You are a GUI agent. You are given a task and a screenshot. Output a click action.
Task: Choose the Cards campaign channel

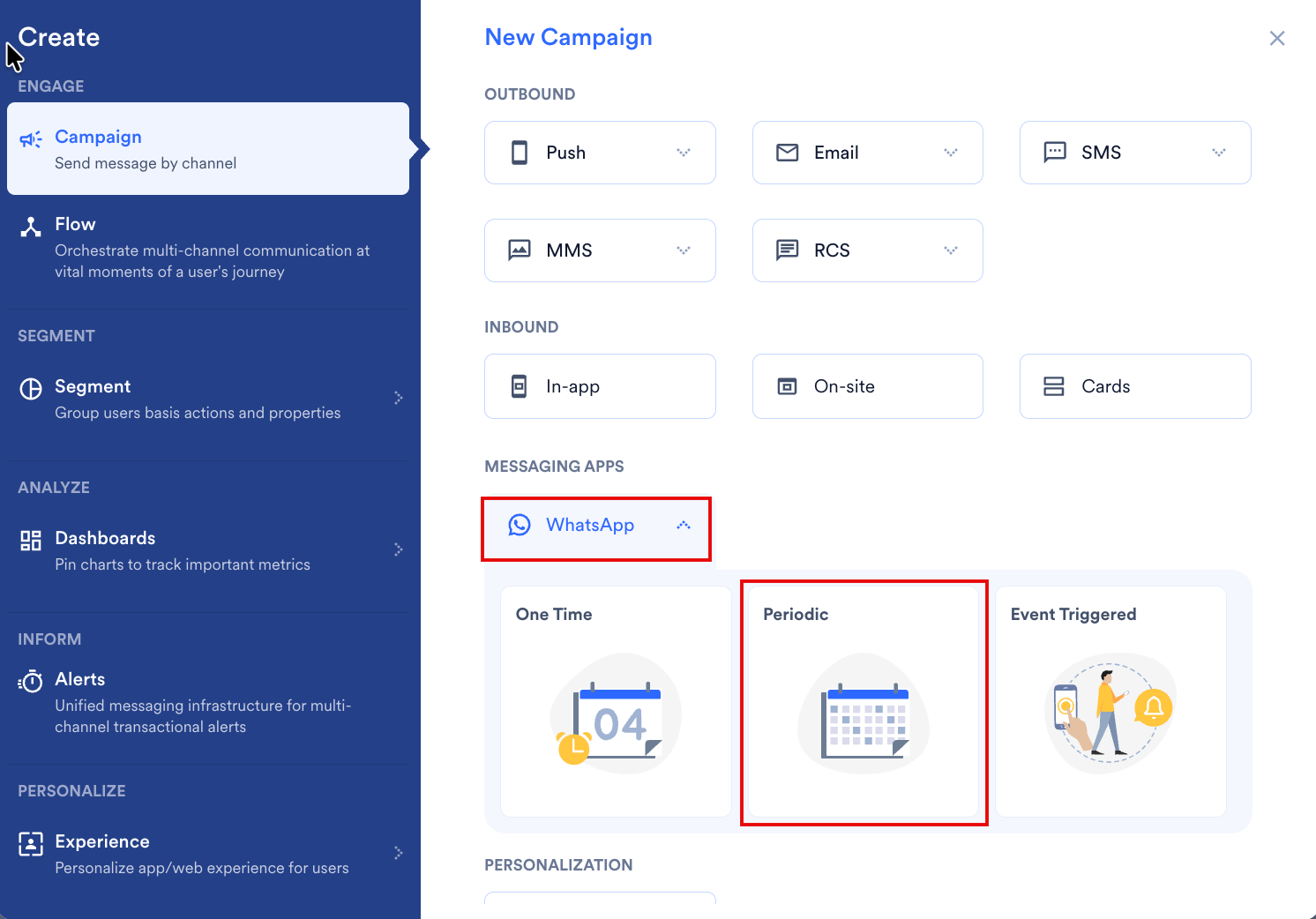1135,386
